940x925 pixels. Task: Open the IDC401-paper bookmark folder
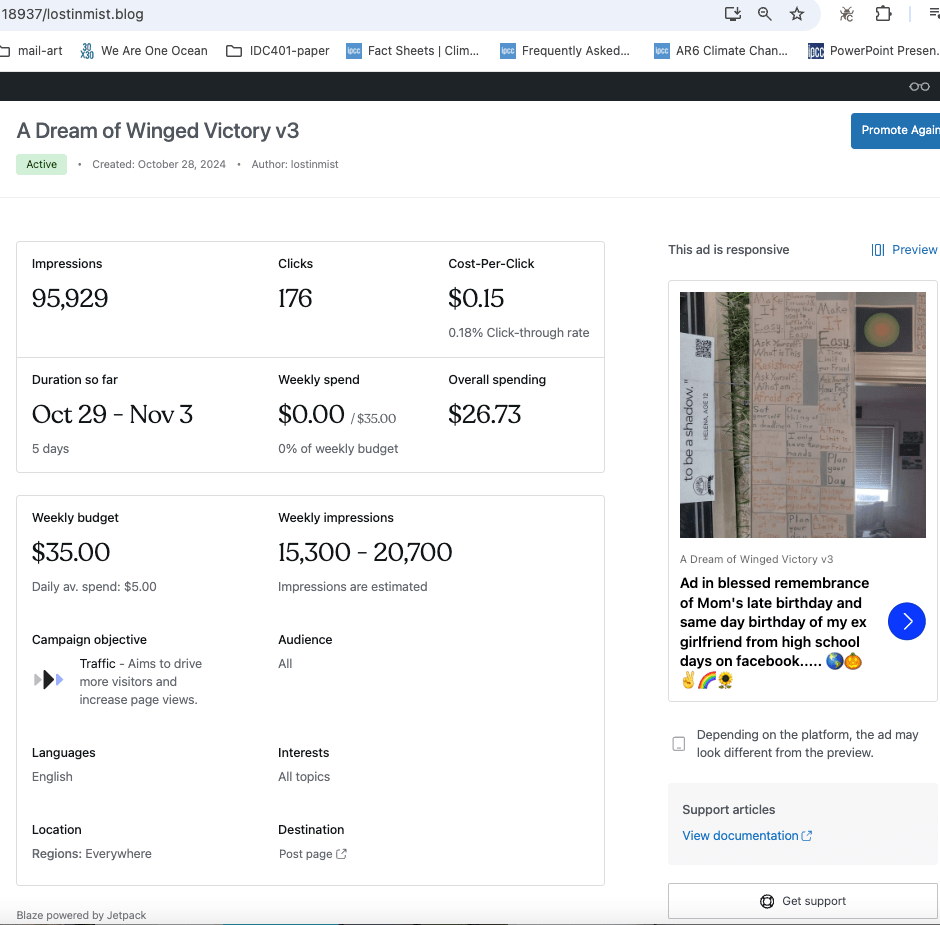[278, 51]
